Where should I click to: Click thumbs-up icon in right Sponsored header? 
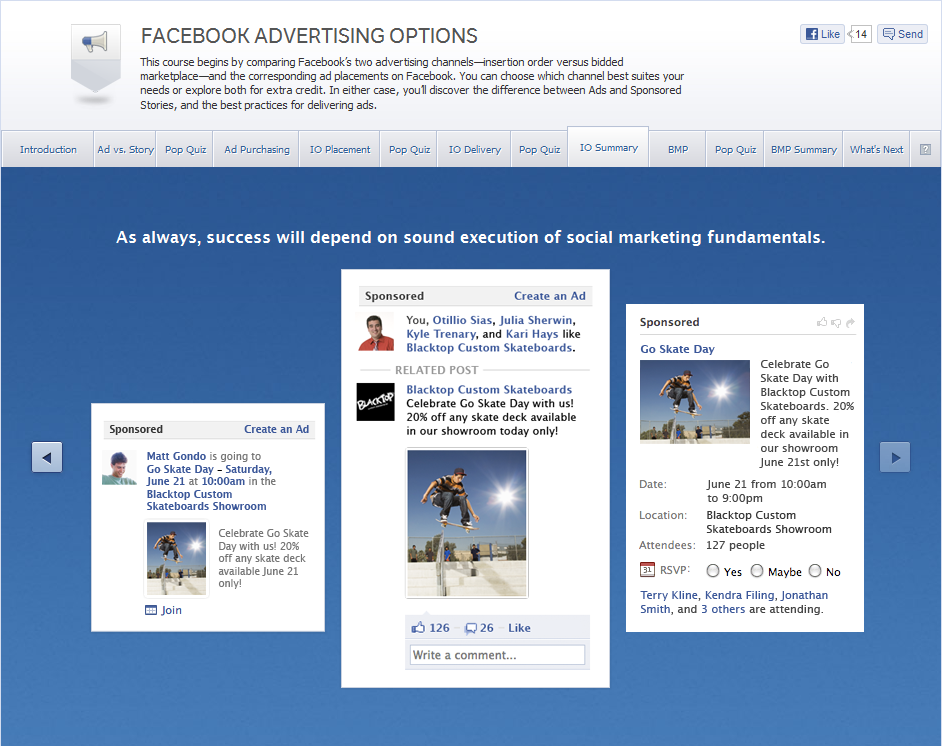(x=822, y=323)
